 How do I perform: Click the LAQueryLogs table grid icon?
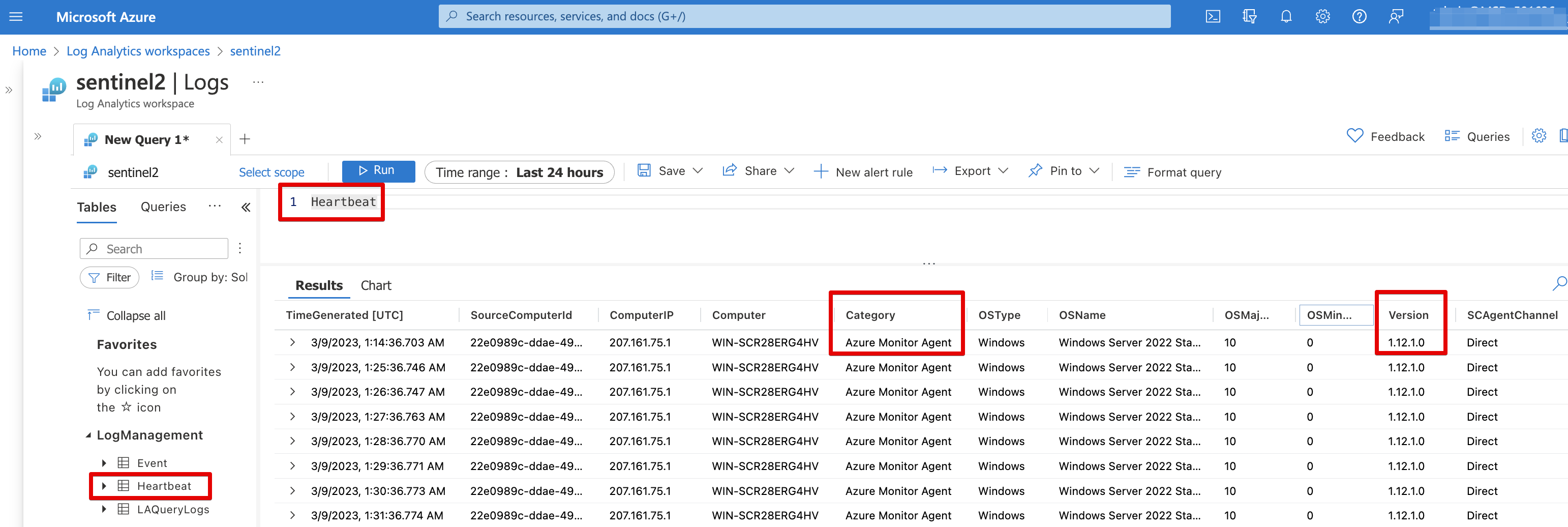(124, 509)
